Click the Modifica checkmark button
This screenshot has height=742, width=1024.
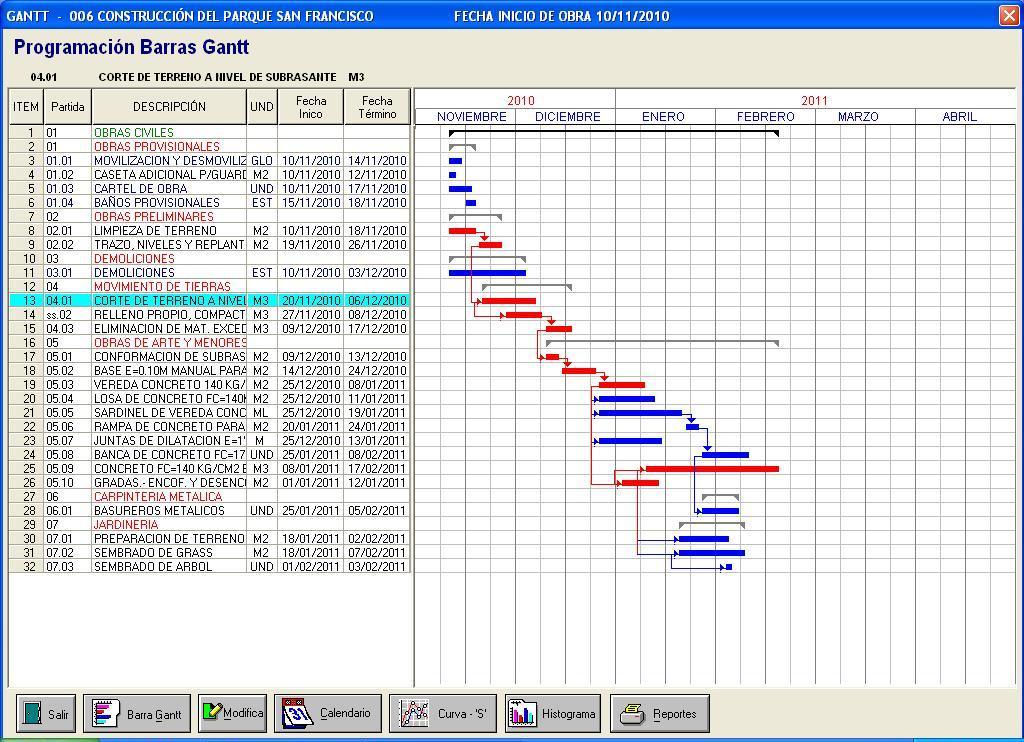pos(232,713)
